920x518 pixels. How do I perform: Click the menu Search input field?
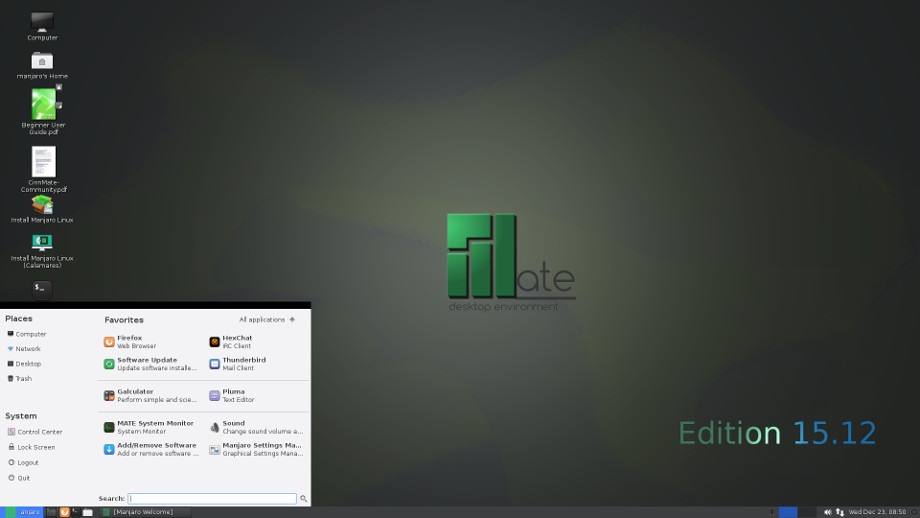click(212, 499)
